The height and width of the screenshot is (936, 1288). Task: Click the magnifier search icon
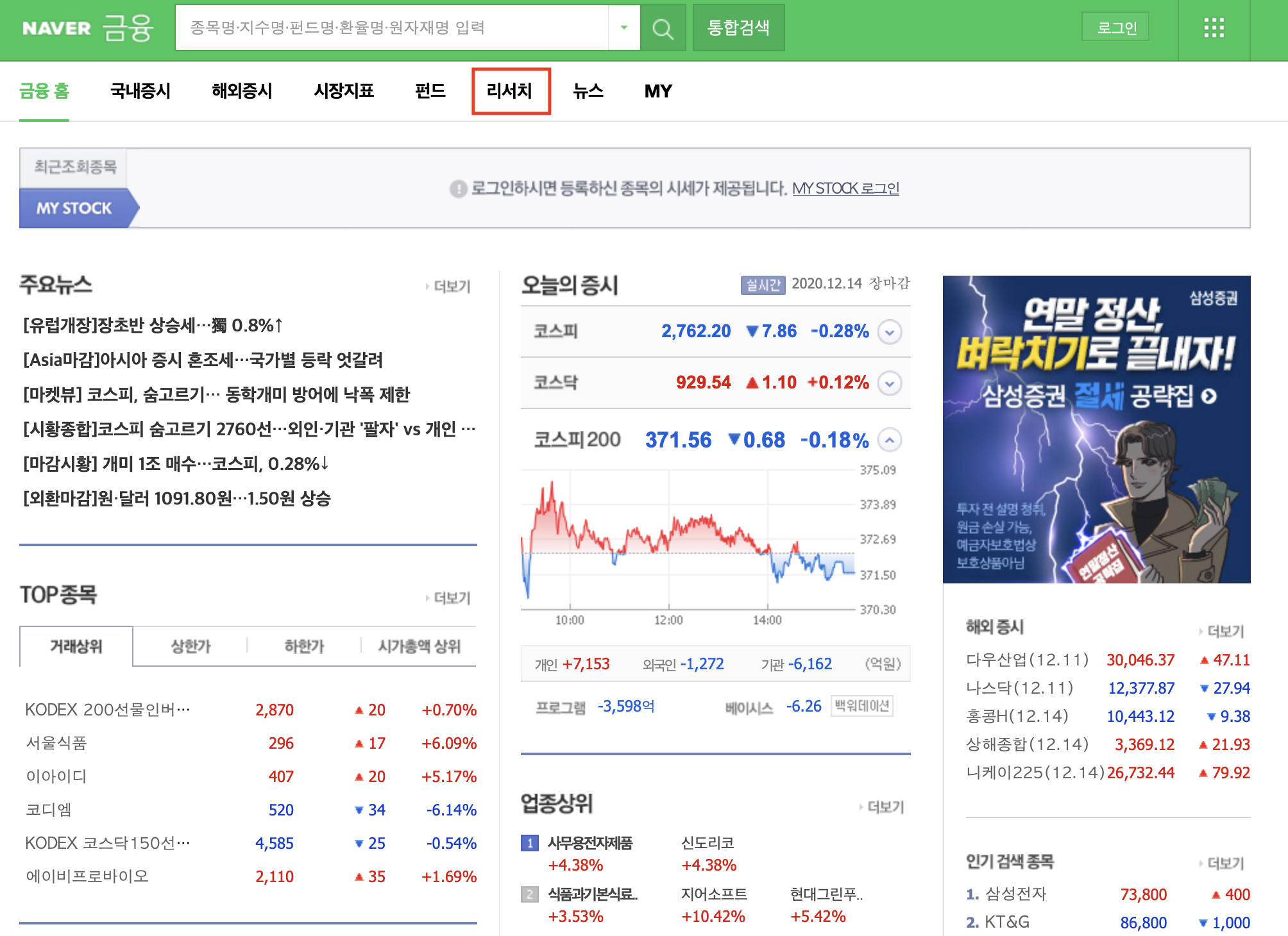coord(663,28)
